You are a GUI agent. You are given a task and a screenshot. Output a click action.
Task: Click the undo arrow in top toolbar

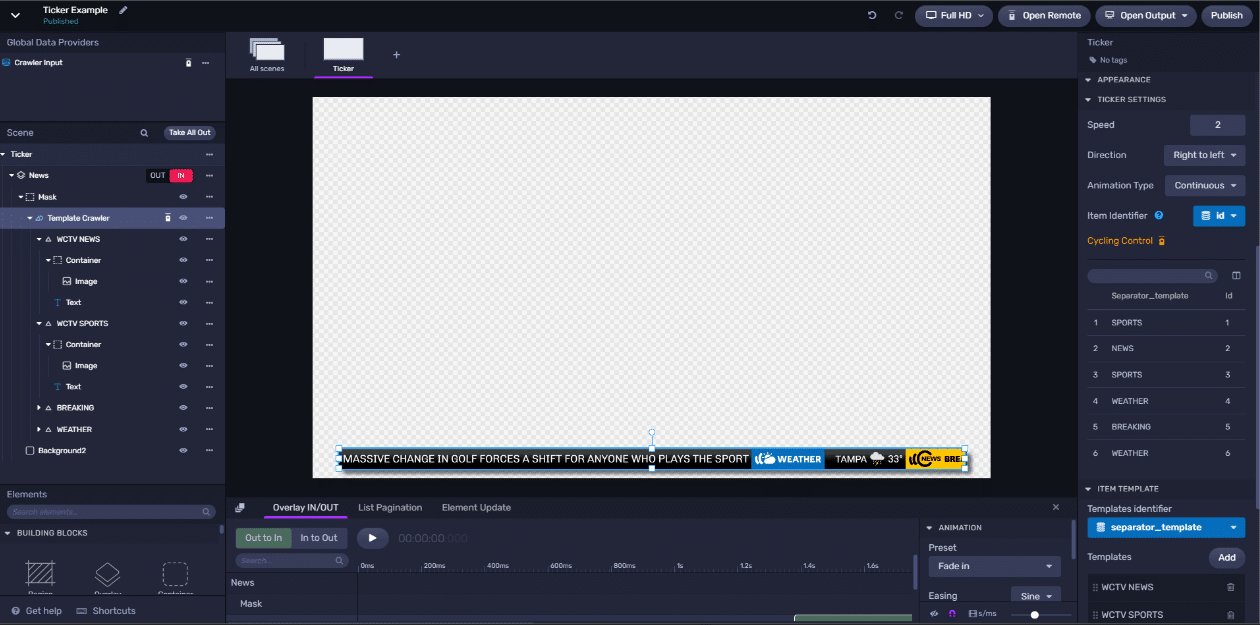pos(872,16)
